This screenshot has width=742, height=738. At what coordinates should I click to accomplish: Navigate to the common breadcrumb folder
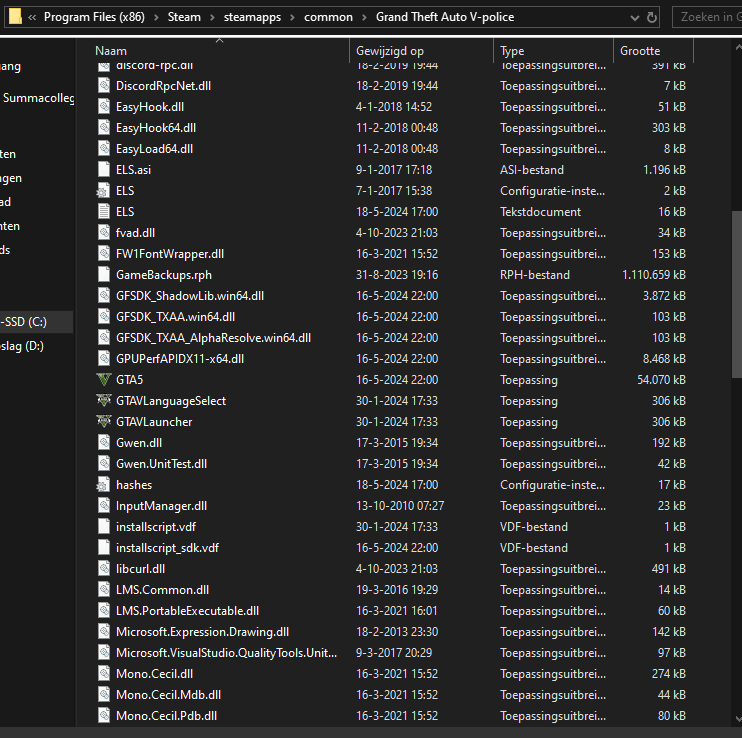click(x=328, y=17)
